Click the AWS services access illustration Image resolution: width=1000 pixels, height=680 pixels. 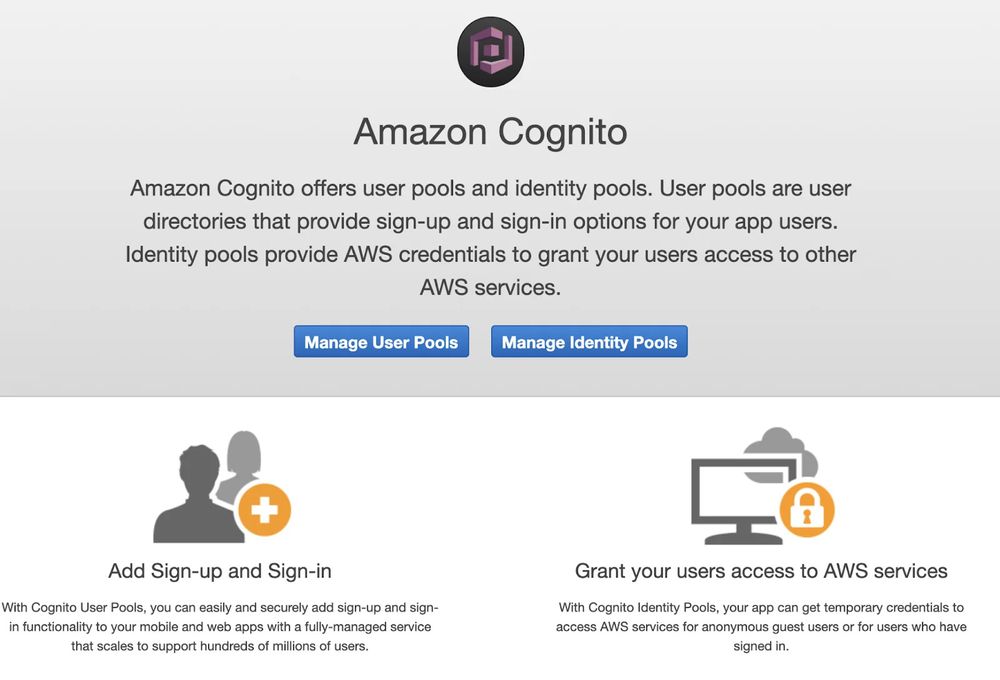pyautogui.click(x=762, y=488)
